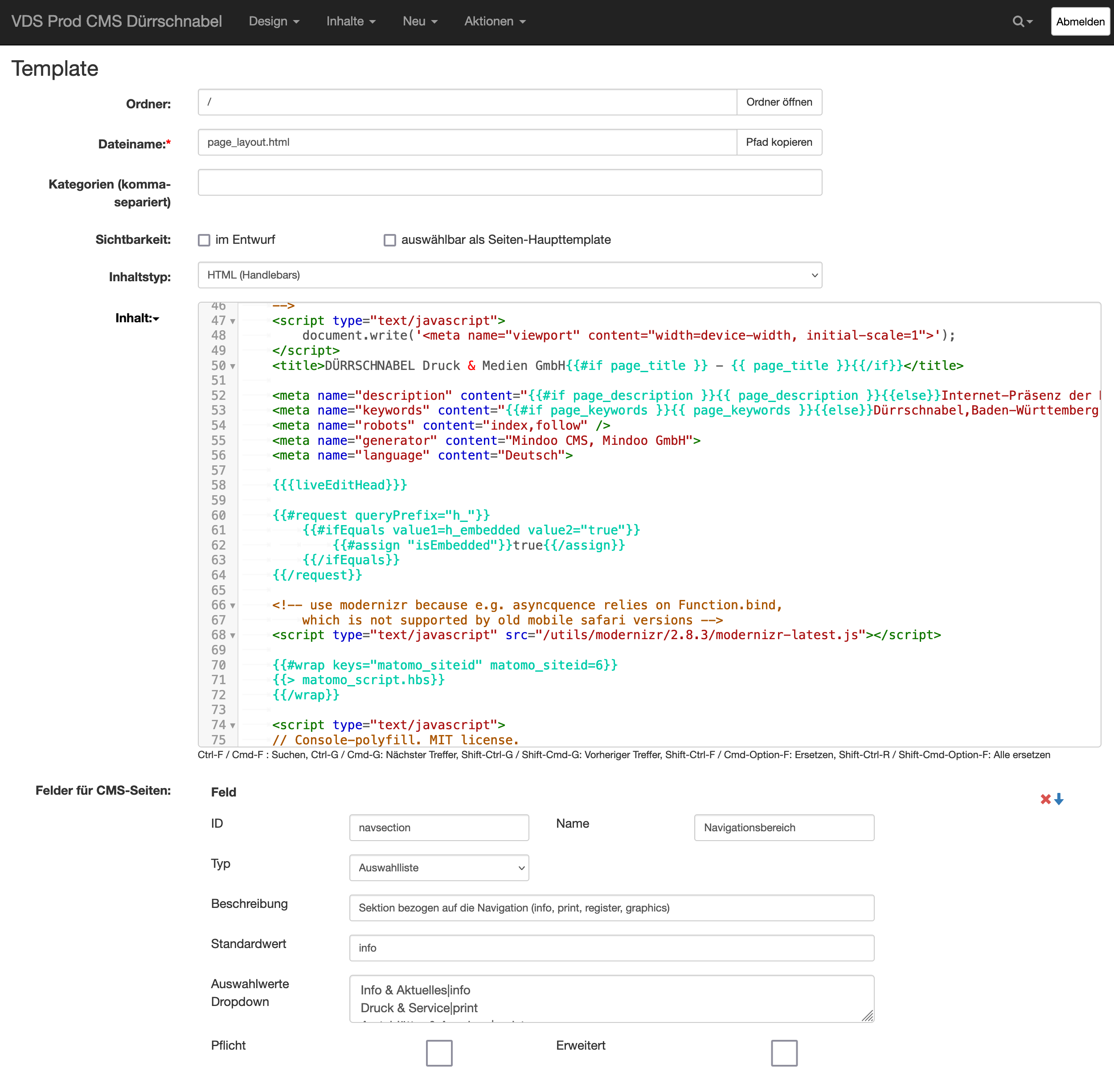Image resolution: width=1114 pixels, height=1092 pixels.
Task: Open the search magnifier icon in navbar
Action: click(x=1022, y=22)
